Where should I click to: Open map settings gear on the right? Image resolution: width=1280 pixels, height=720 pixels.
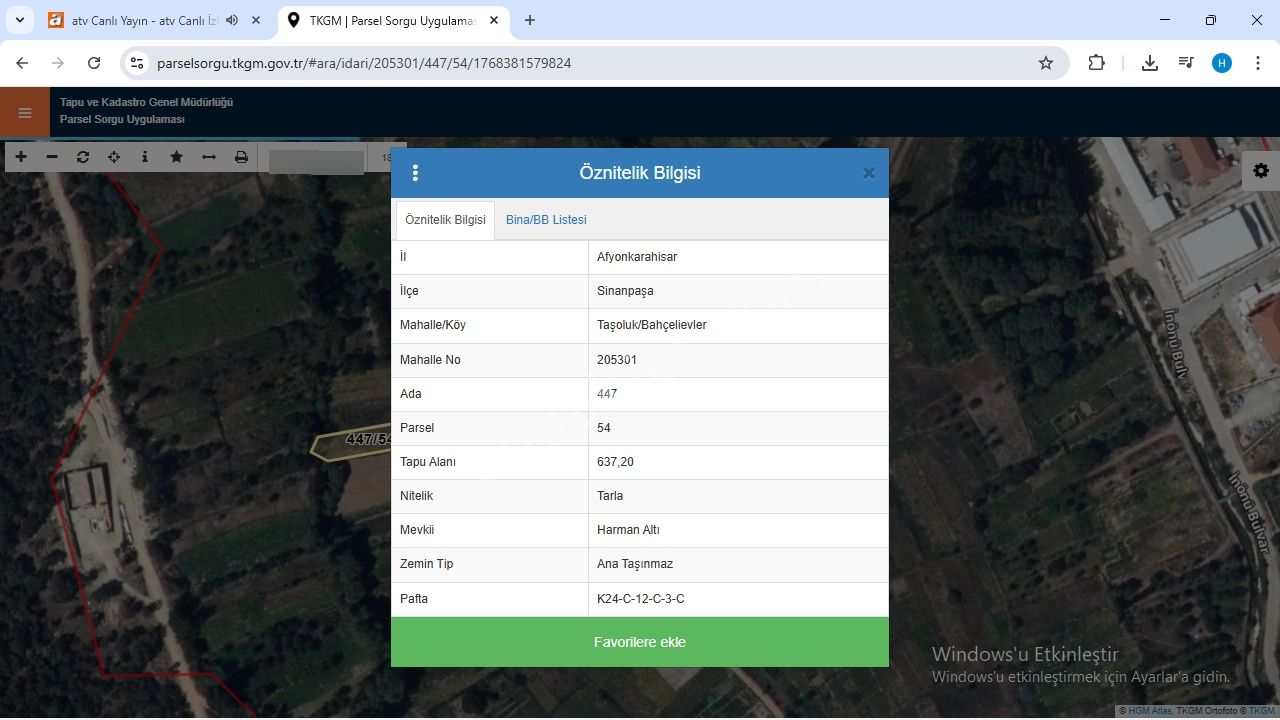coord(1261,171)
